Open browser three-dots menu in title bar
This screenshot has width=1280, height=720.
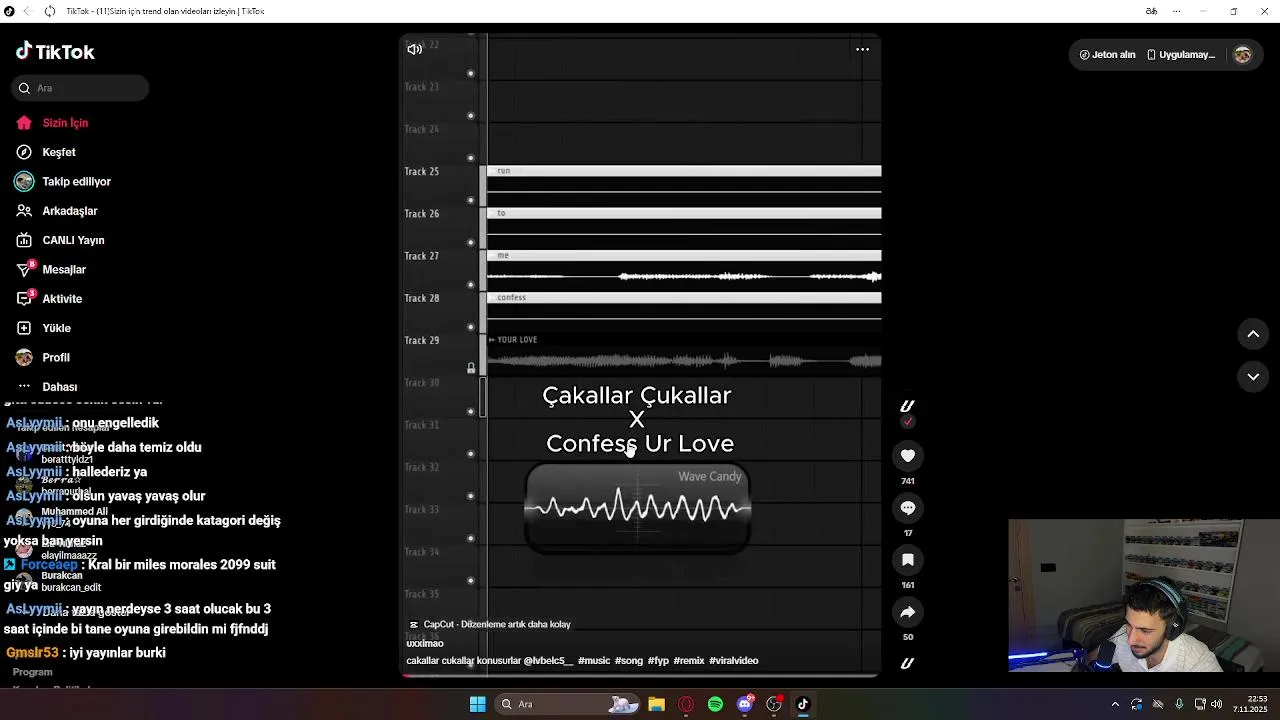(1178, 11)
